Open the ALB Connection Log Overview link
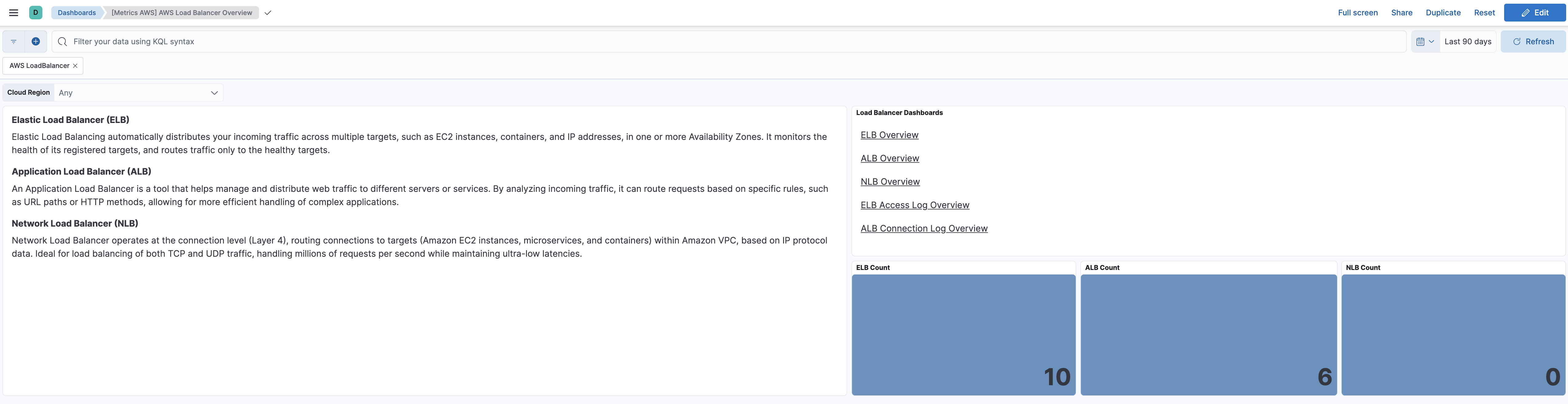This screenshot has height=404, width=1568. point(924,228)
